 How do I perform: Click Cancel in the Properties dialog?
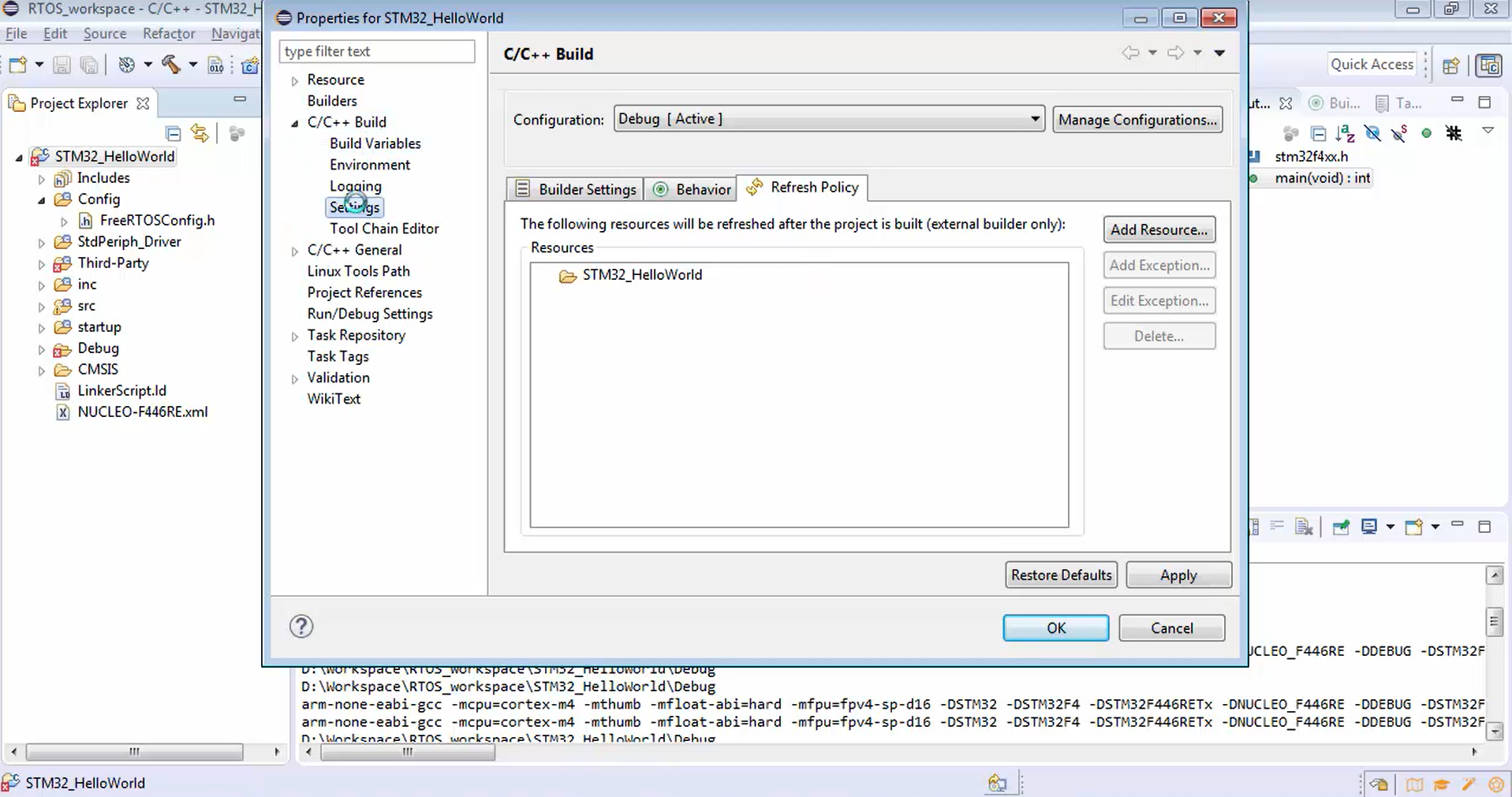(x=1172, y=628)
